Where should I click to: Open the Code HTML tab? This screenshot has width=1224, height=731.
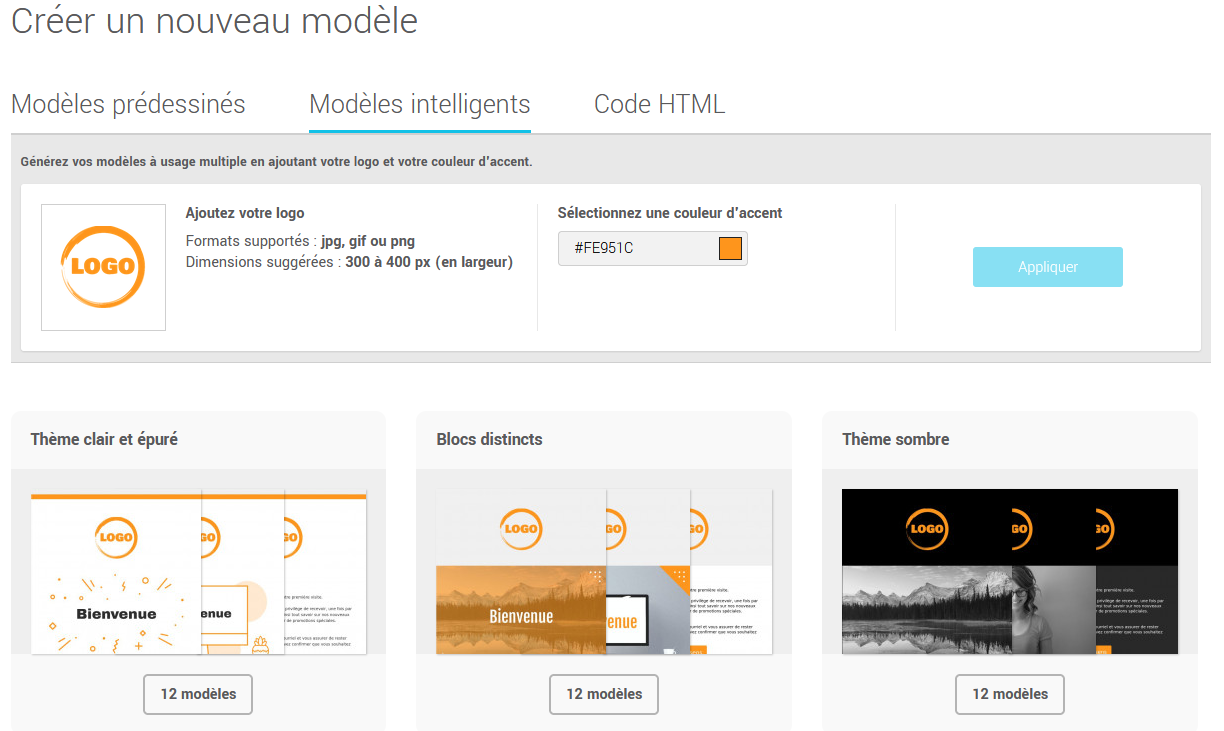[x=659, y=104]
